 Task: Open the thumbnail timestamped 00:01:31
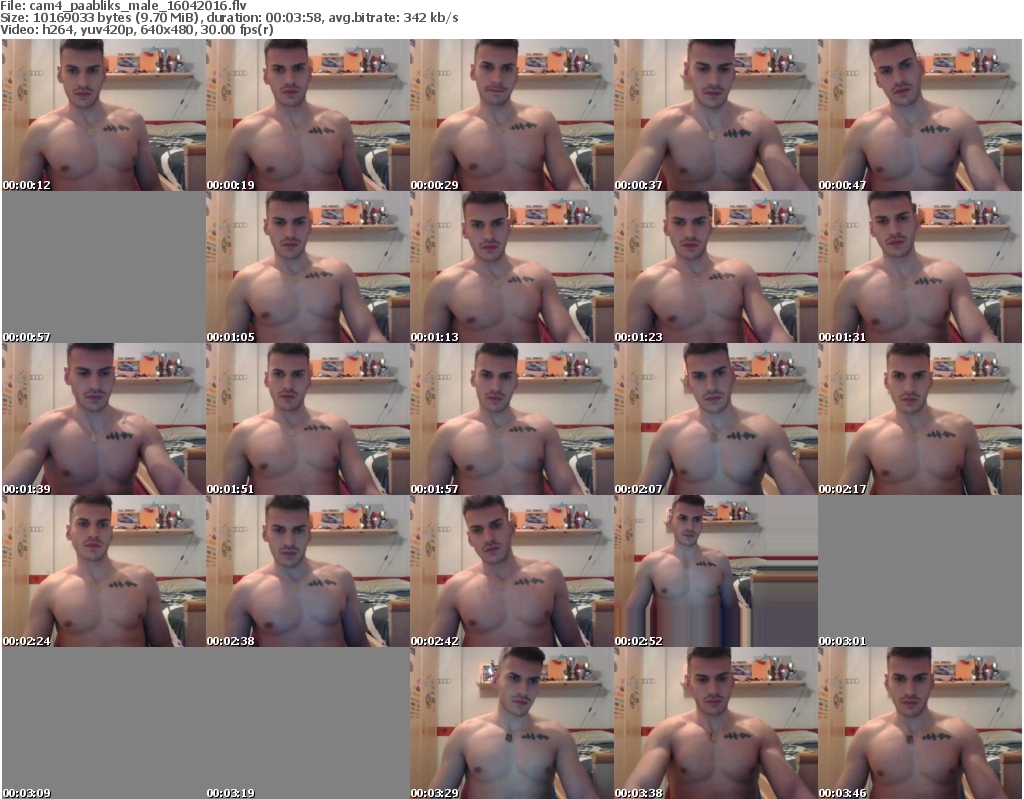tap(920, 267)
